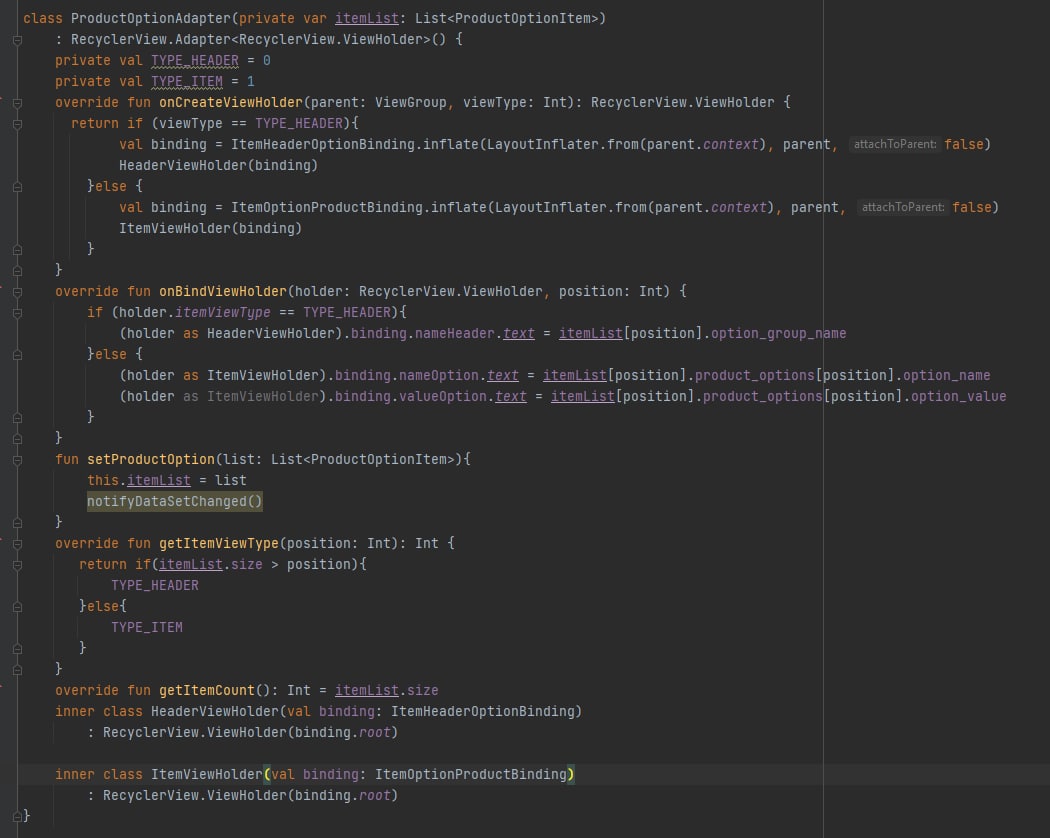Click ItemViewHolder in its inner class declaration
This screenshot has width=1050, height=838.
coord(207,774)
